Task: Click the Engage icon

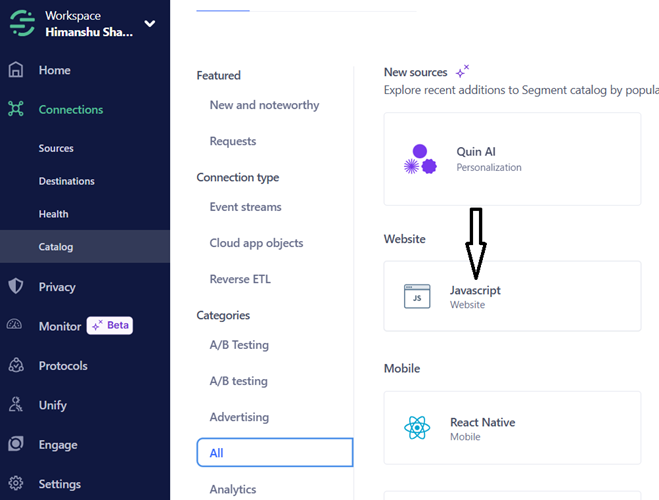Action: [16, 444]
